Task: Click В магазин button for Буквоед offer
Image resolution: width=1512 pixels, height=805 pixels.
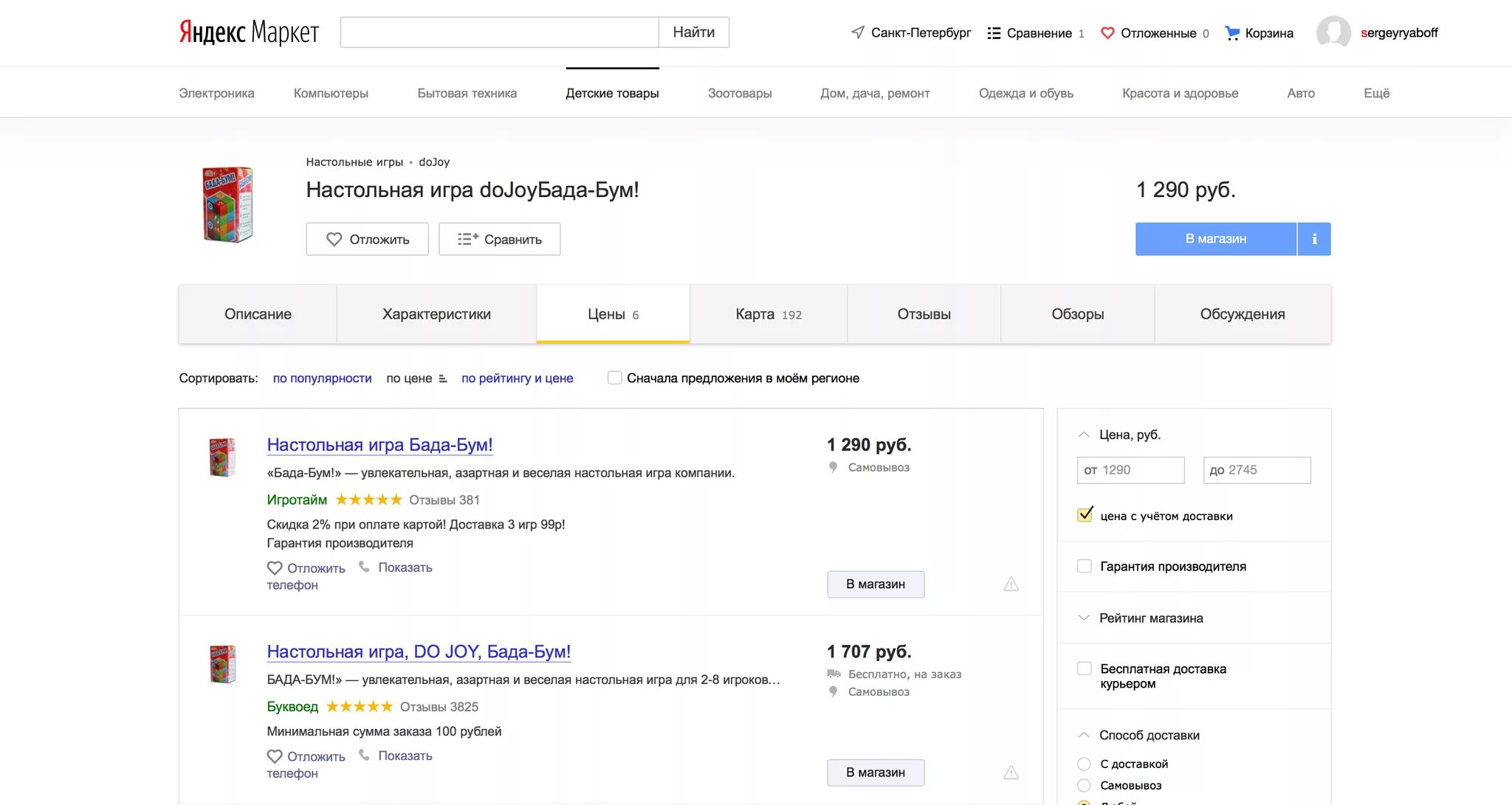Action: [x=876, y=773]
